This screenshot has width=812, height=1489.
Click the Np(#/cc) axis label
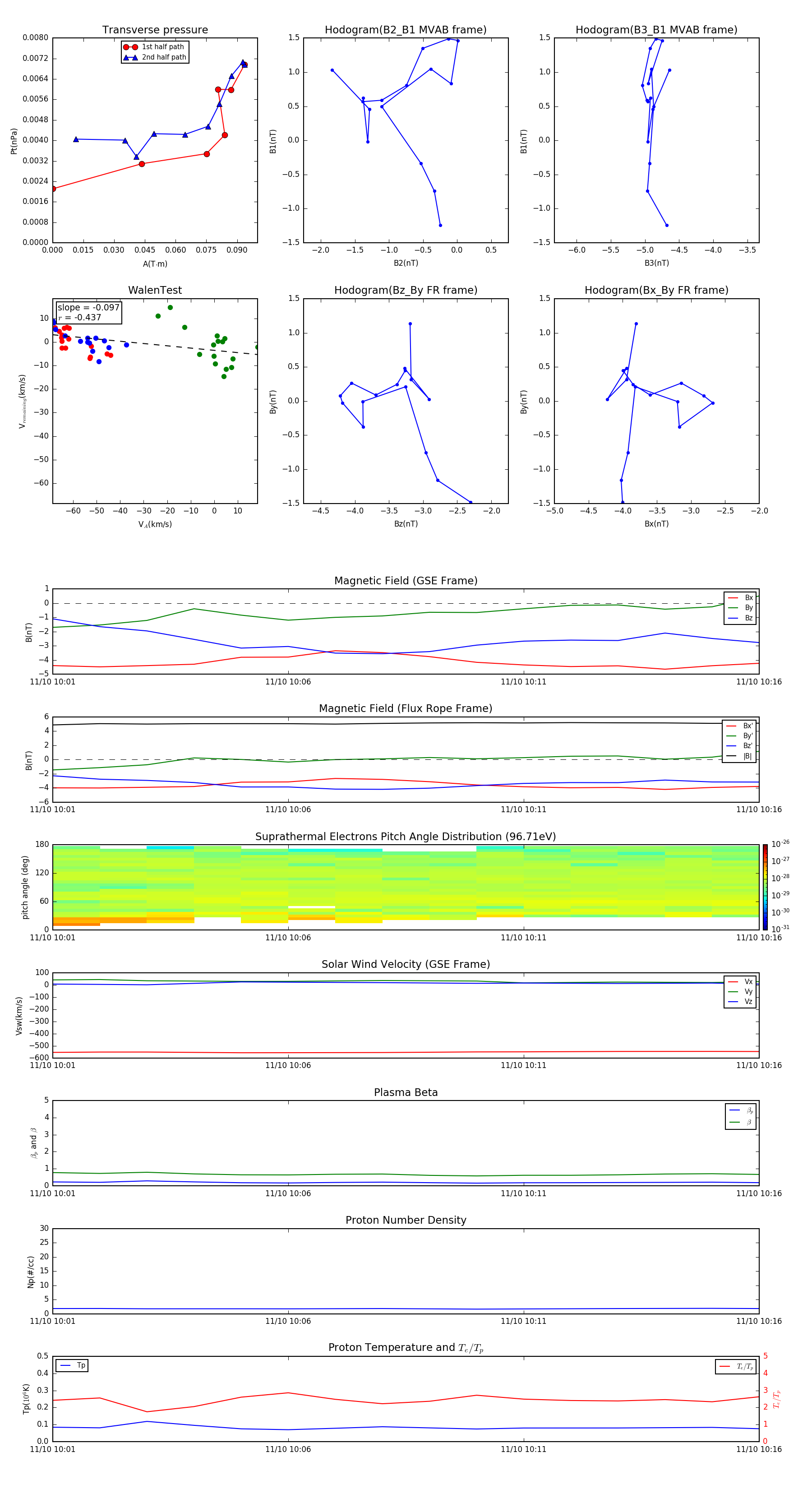click(x=31, y=1272)
